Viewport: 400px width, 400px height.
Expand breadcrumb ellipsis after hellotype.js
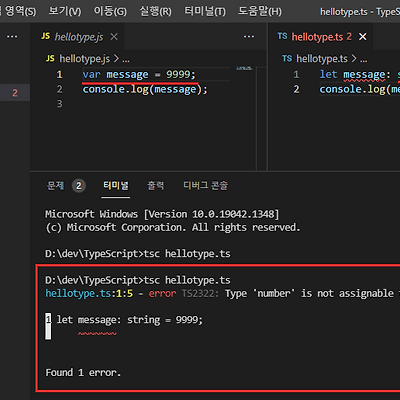pos(126,60)
